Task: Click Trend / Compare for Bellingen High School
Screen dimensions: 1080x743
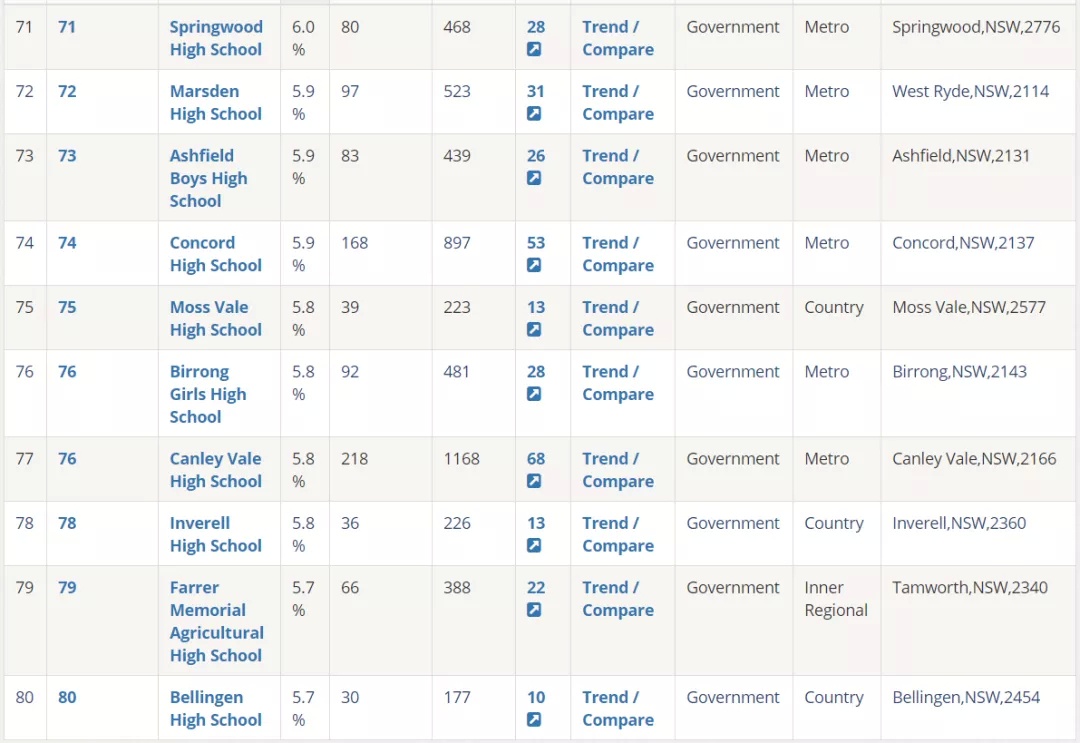Action: pyautogui.click(x=618, y=708)
